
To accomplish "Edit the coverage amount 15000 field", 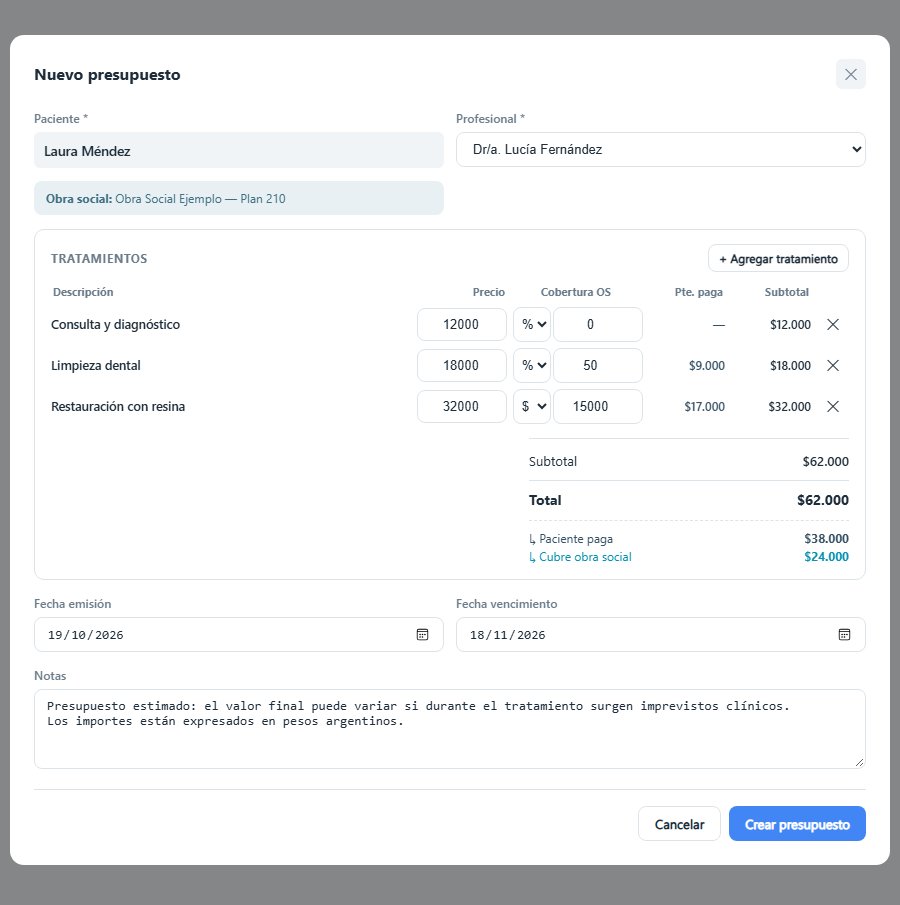I will pyautogui.click(x=597, y=406).
